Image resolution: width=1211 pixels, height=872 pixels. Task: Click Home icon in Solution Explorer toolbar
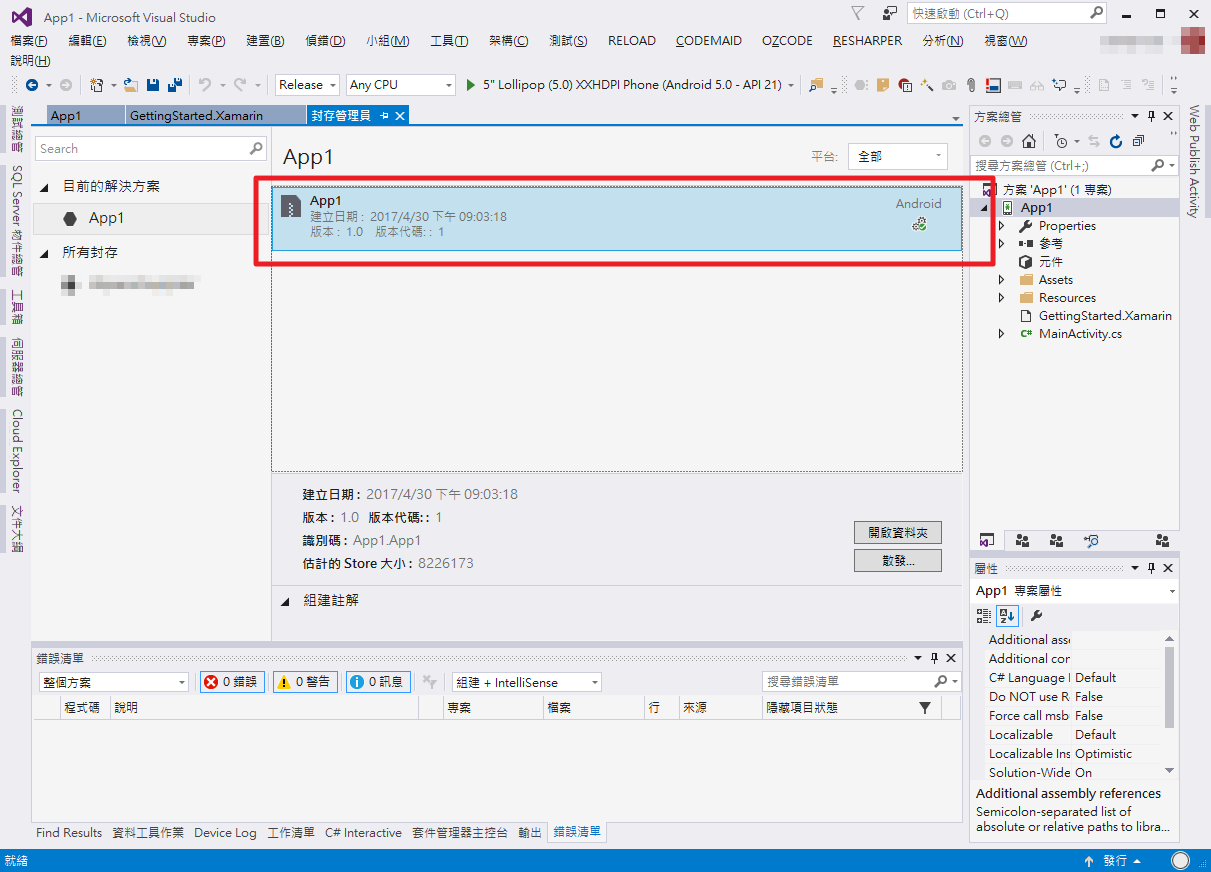click(1028, 141)
